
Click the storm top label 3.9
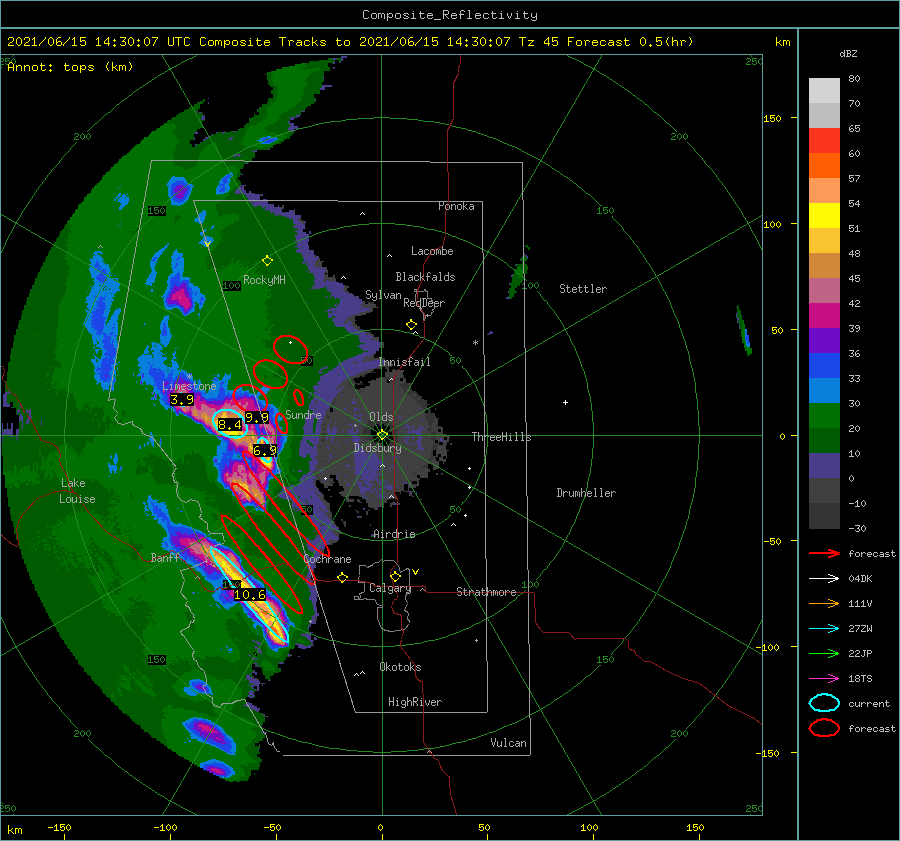[x=182, y=400]
